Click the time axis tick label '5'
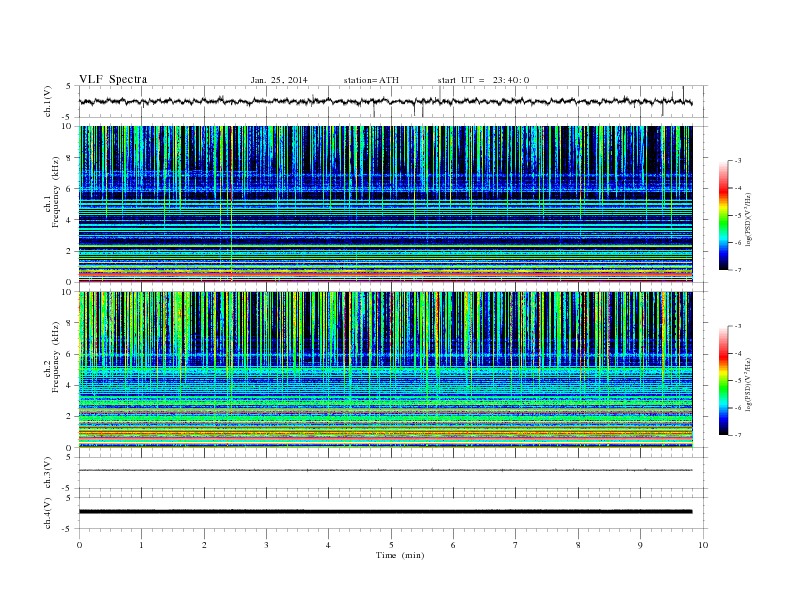The image size is (792, 612). (391, 545)
